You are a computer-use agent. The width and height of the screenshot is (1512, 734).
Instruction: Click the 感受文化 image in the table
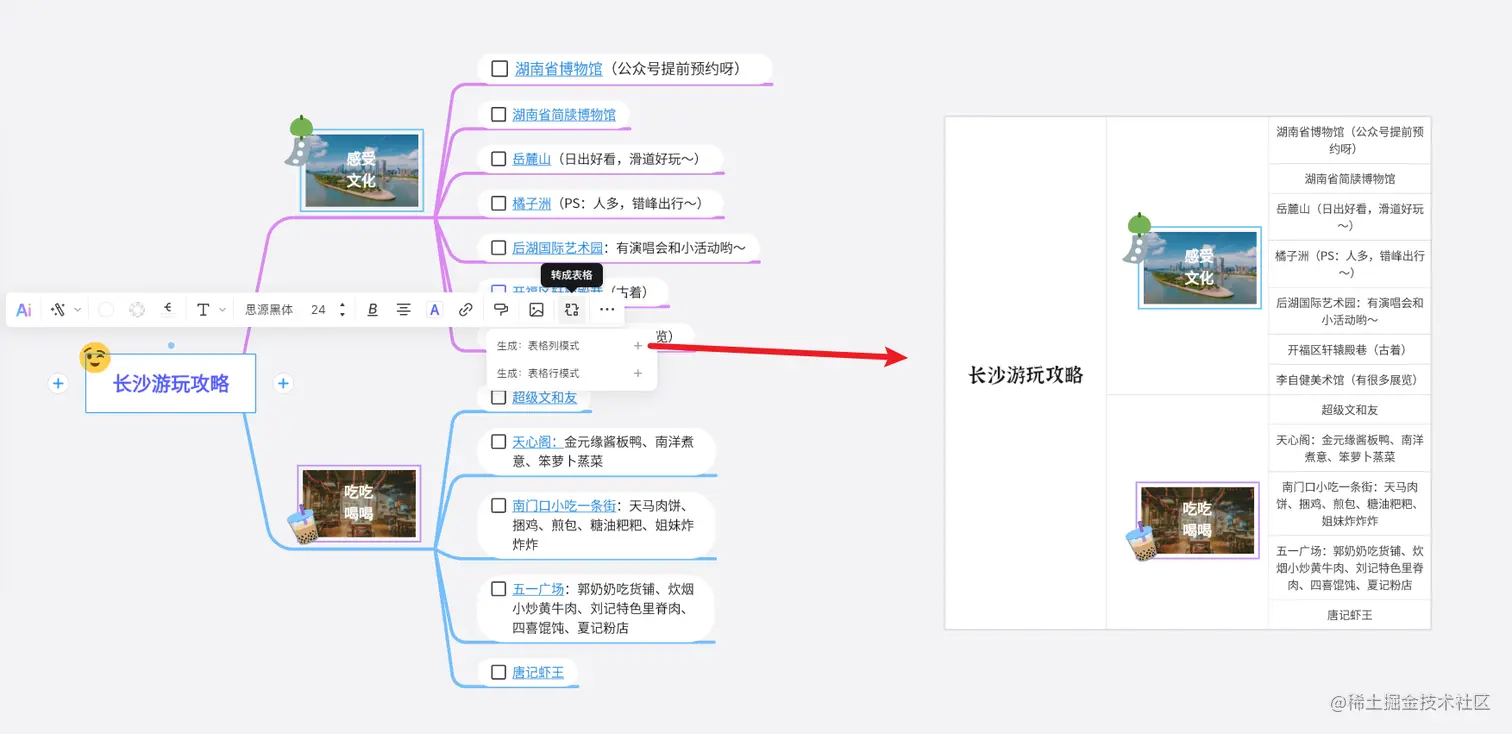point(1198,268)
